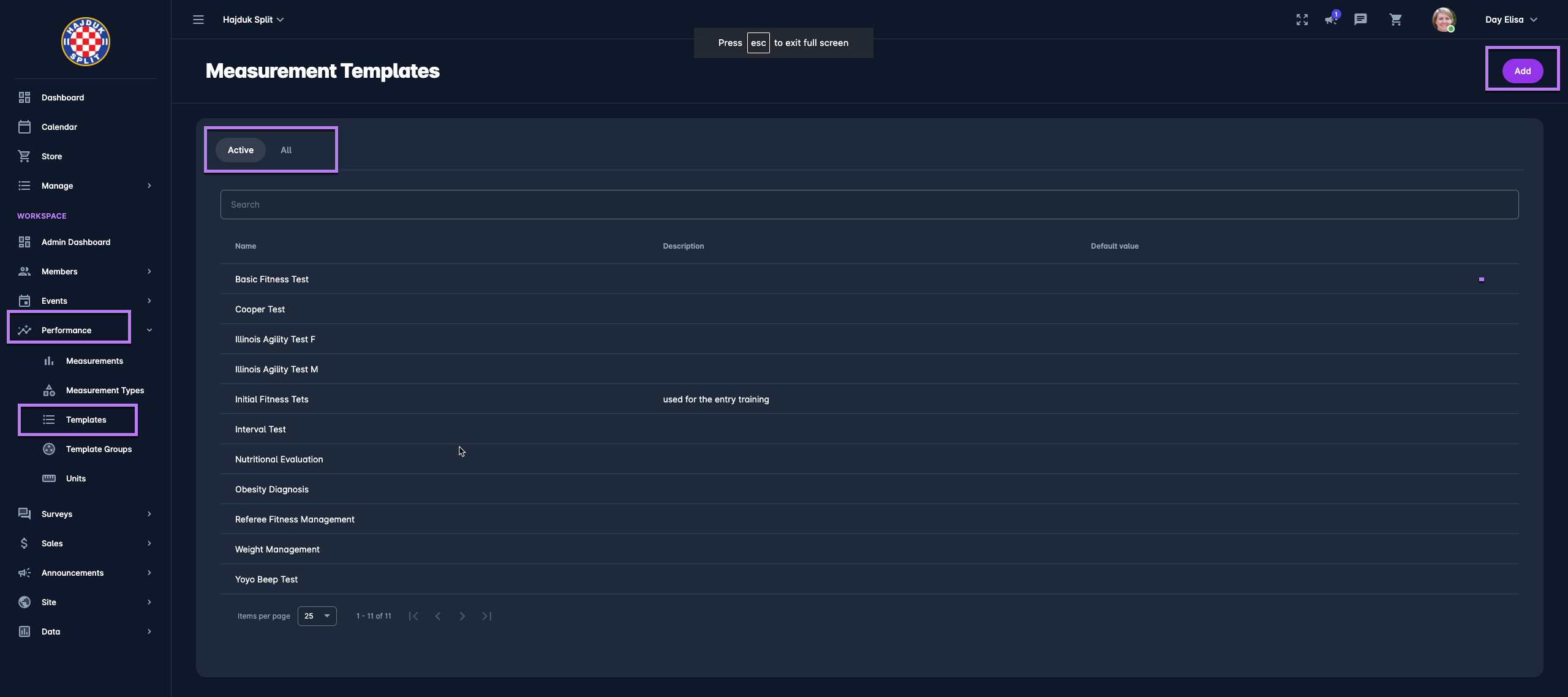The image size is (1568, 697).
Task: Open the Hajduk Split organization dropdown
Action: point(253,20)
